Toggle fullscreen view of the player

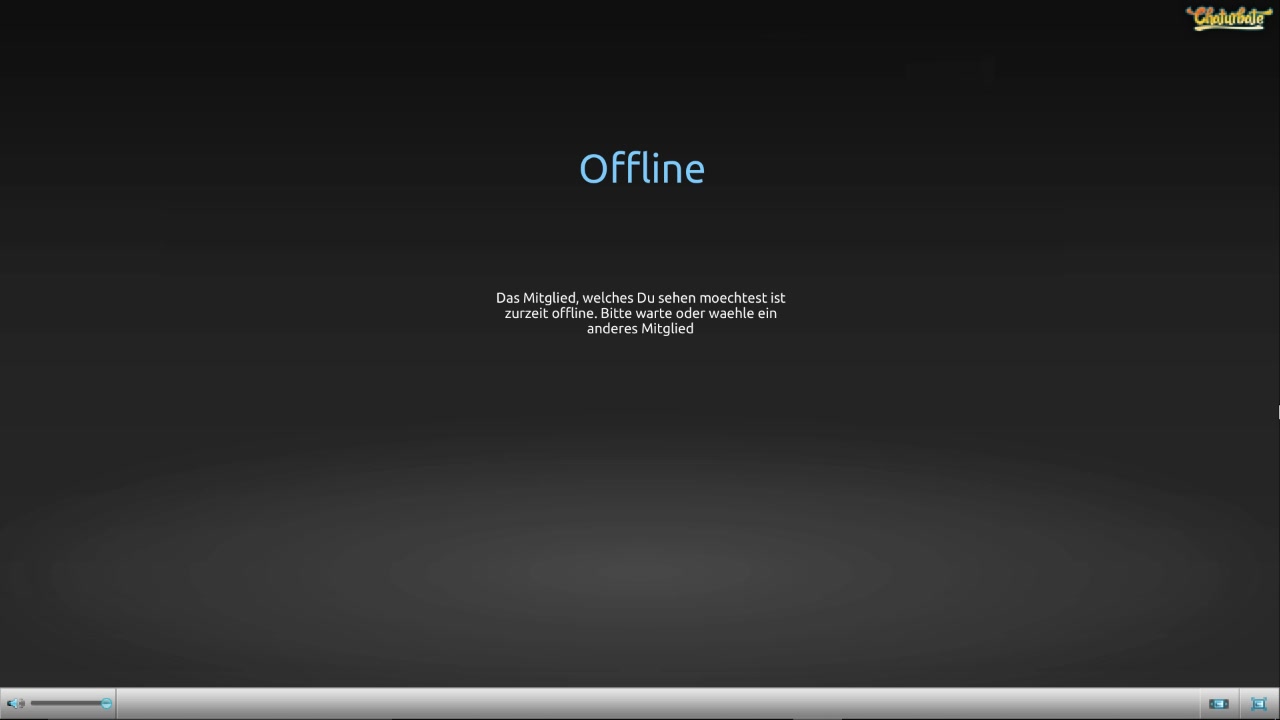(1259, 704)
